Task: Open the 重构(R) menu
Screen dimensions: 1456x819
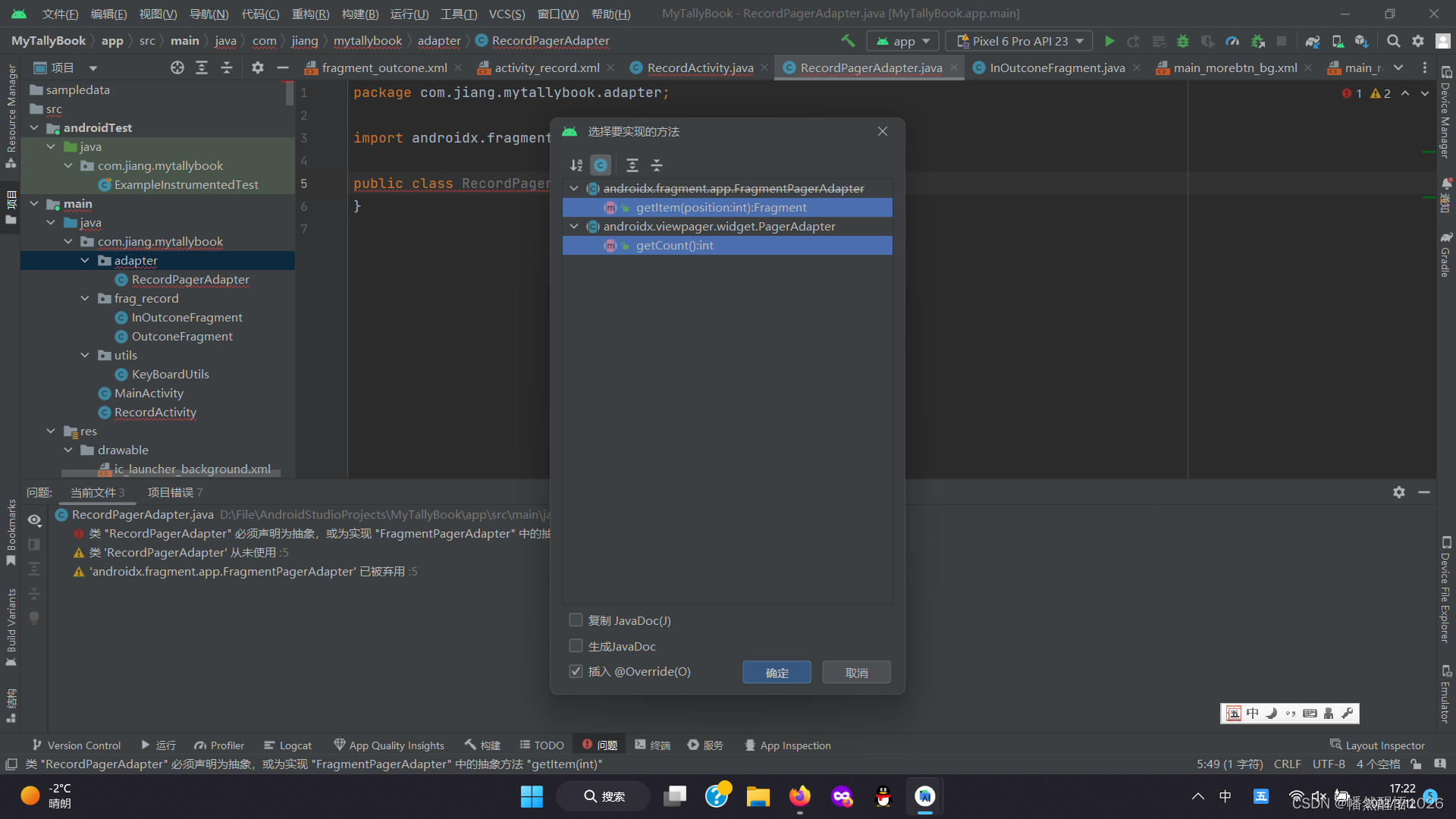Action: click(x=310, y=14)
